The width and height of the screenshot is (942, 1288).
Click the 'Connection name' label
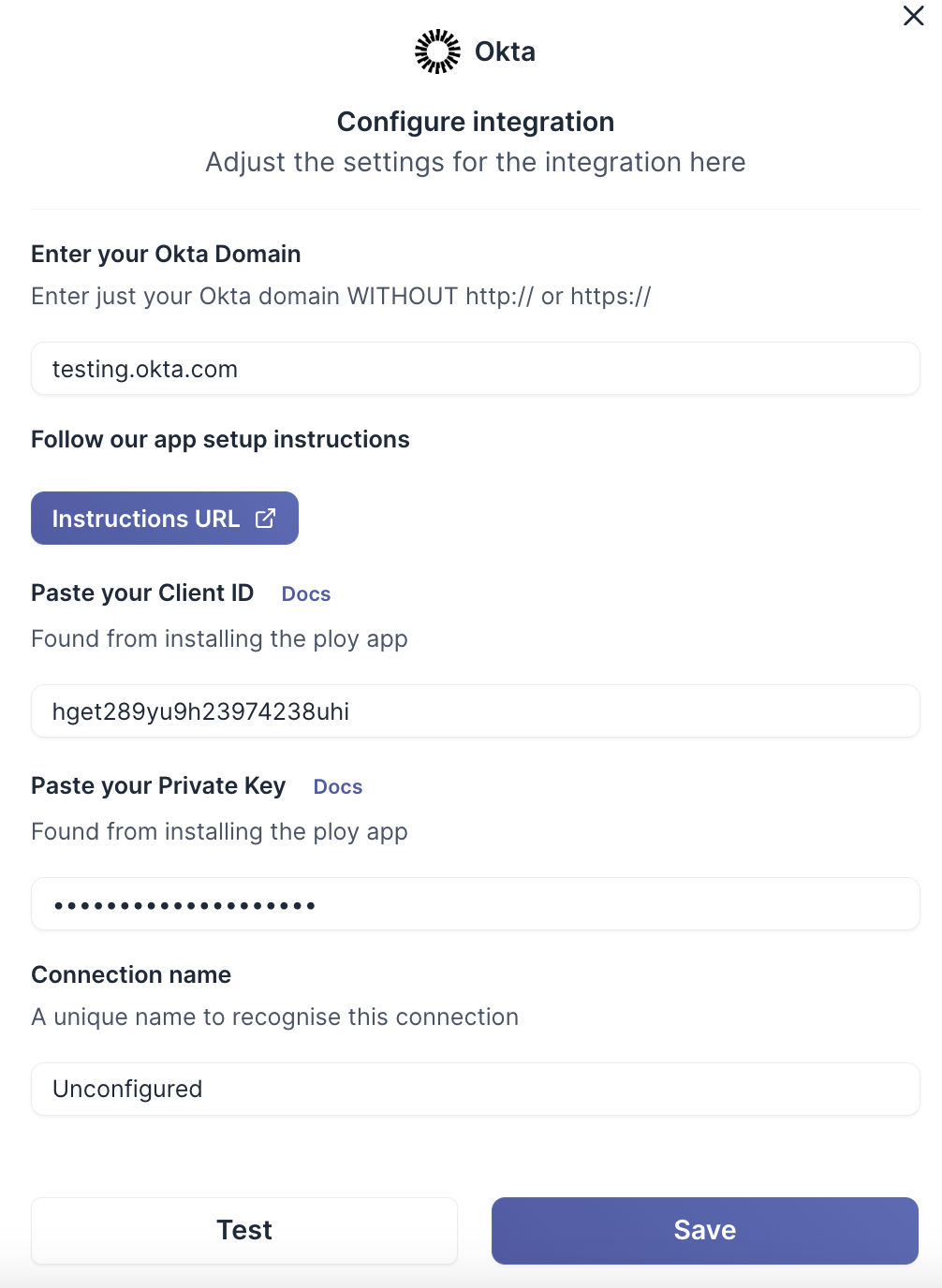click(131, 975)
